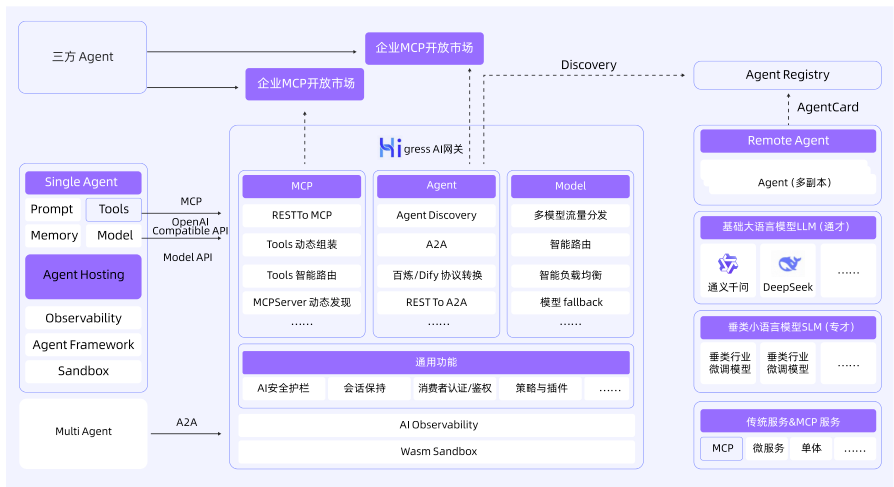Click the 三方 Agent box
894x487 pixels.
pyautogui.click(x=83, y=57)
